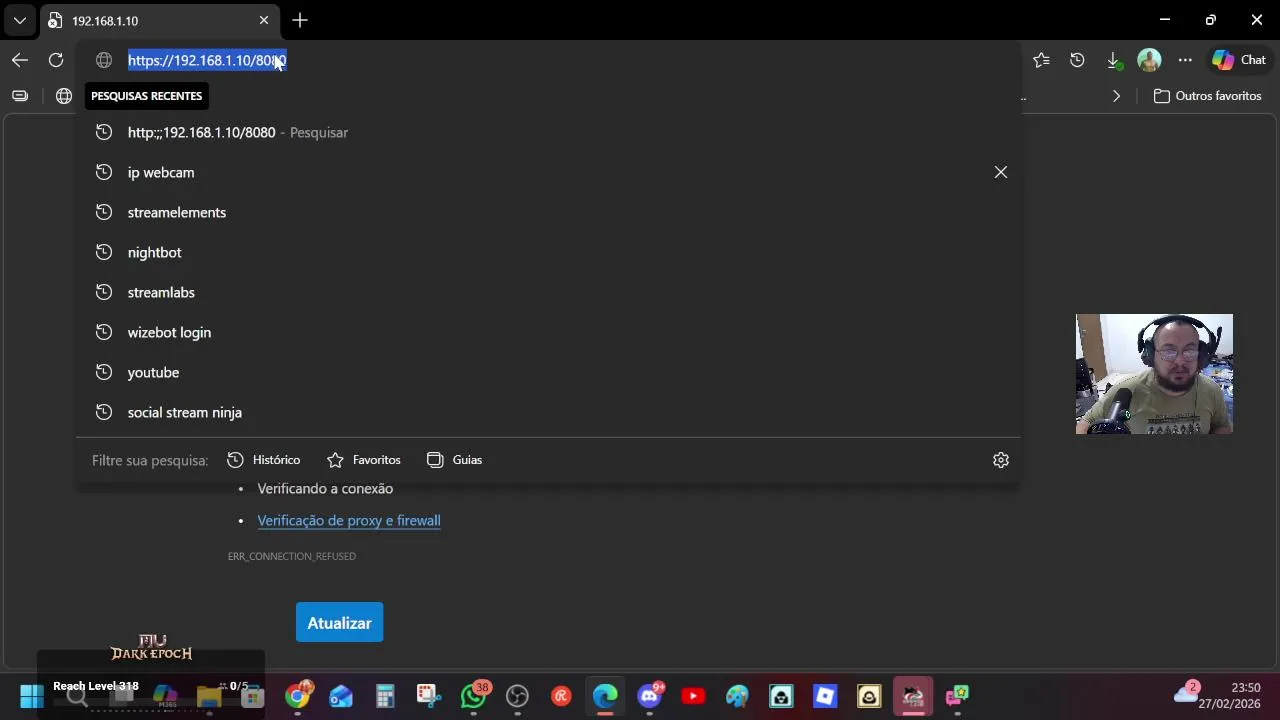
Task: Open Outros favoritos folder
Action: pos(1207,96)
